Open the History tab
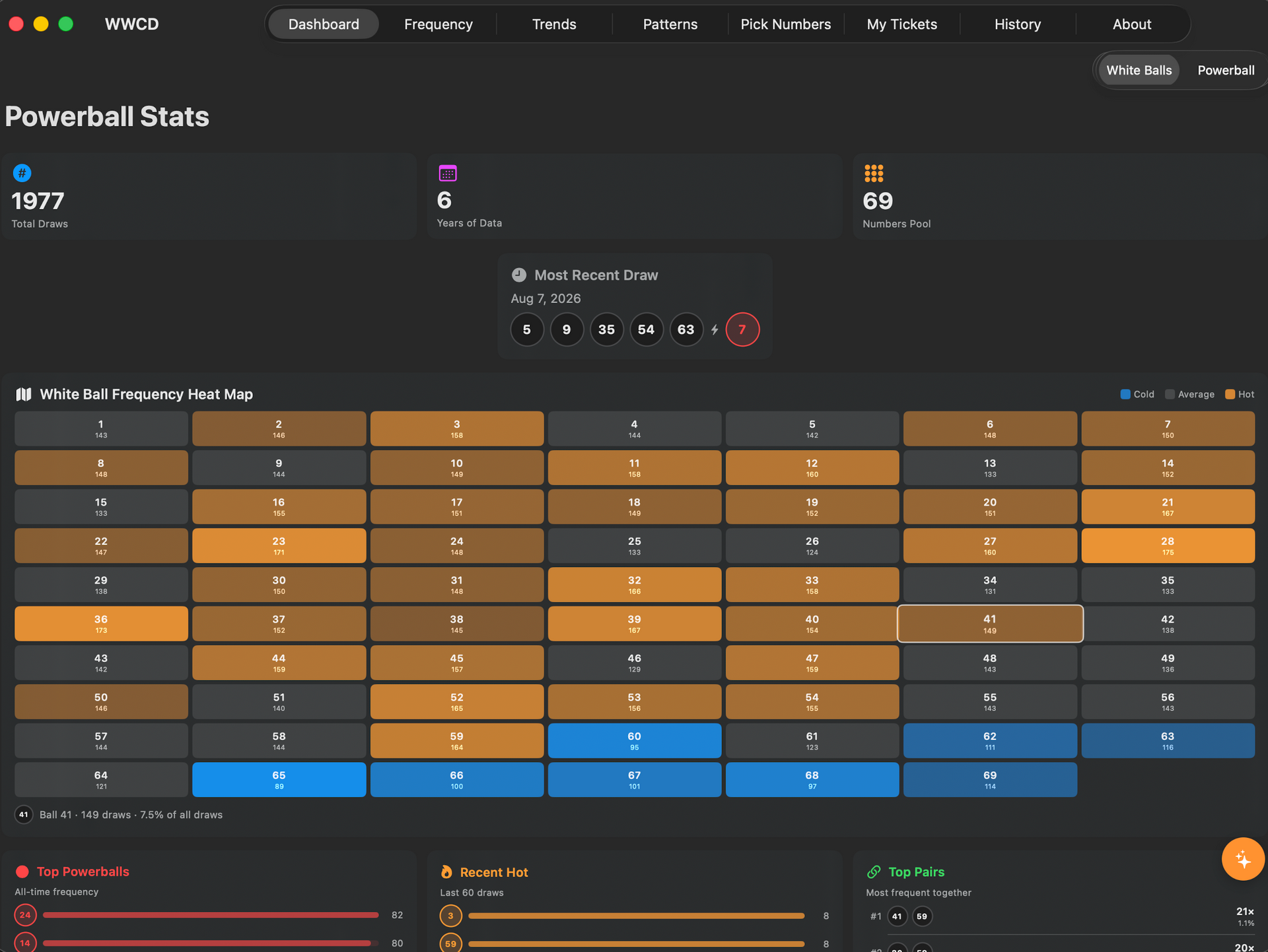 (1018, 24)
